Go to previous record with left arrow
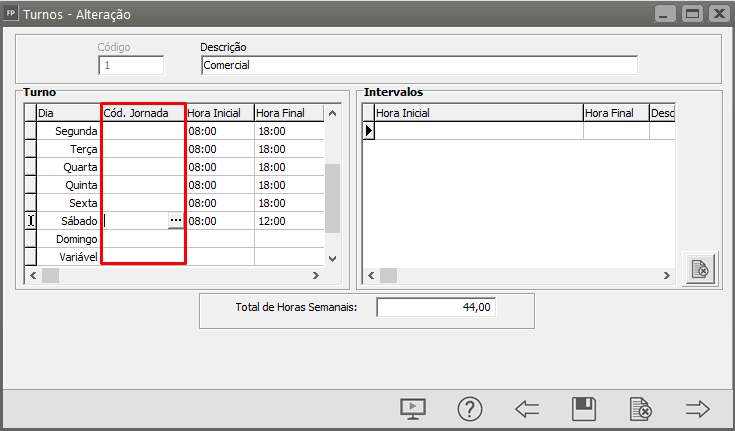Viewport: 735px width, 431px height. click(x=527, y=409)
